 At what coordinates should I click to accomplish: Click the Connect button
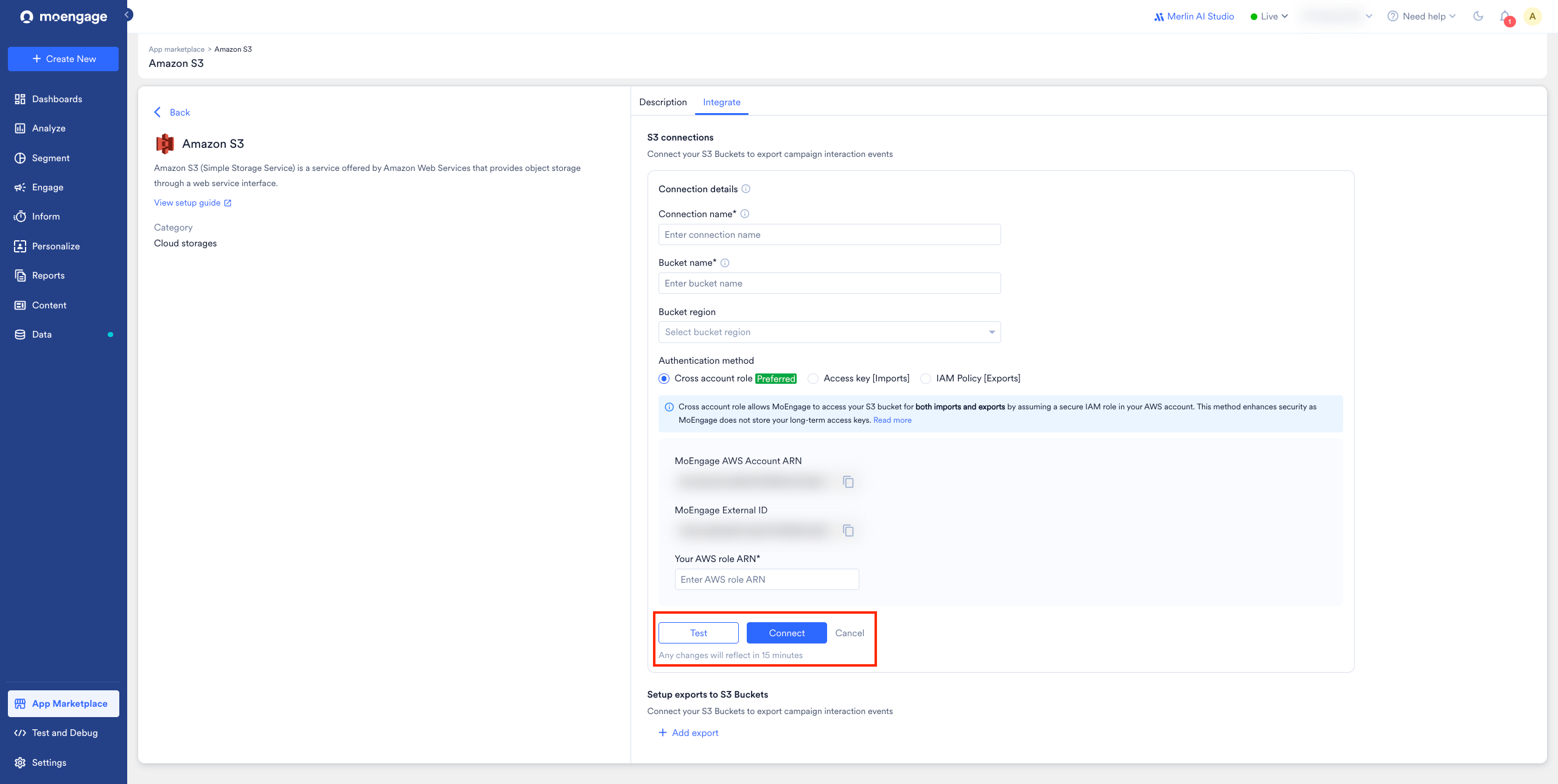(787, 633)
